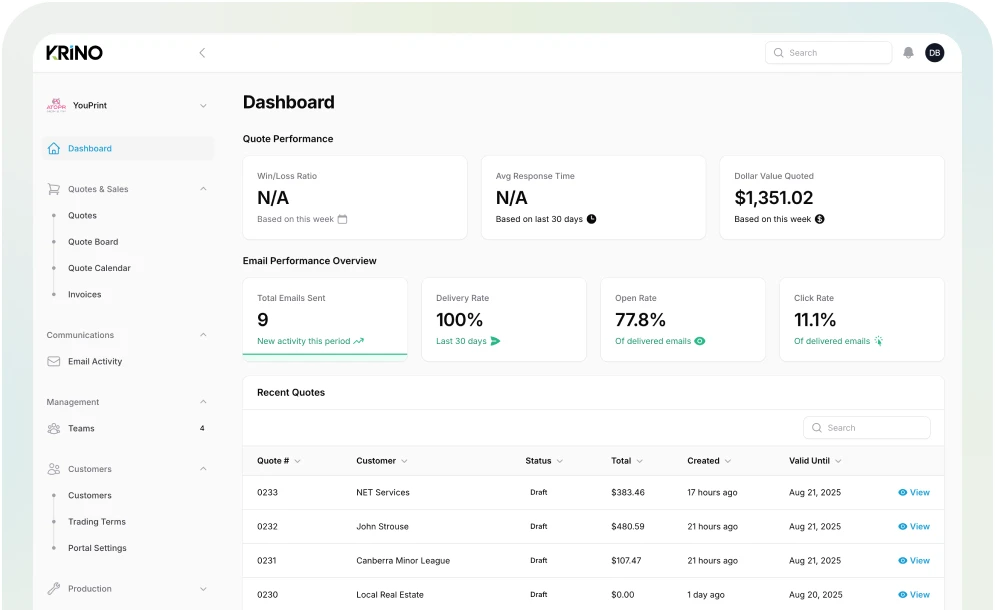View quote 0231 for Canberra Minor League
995x610 pixels.
914,560
